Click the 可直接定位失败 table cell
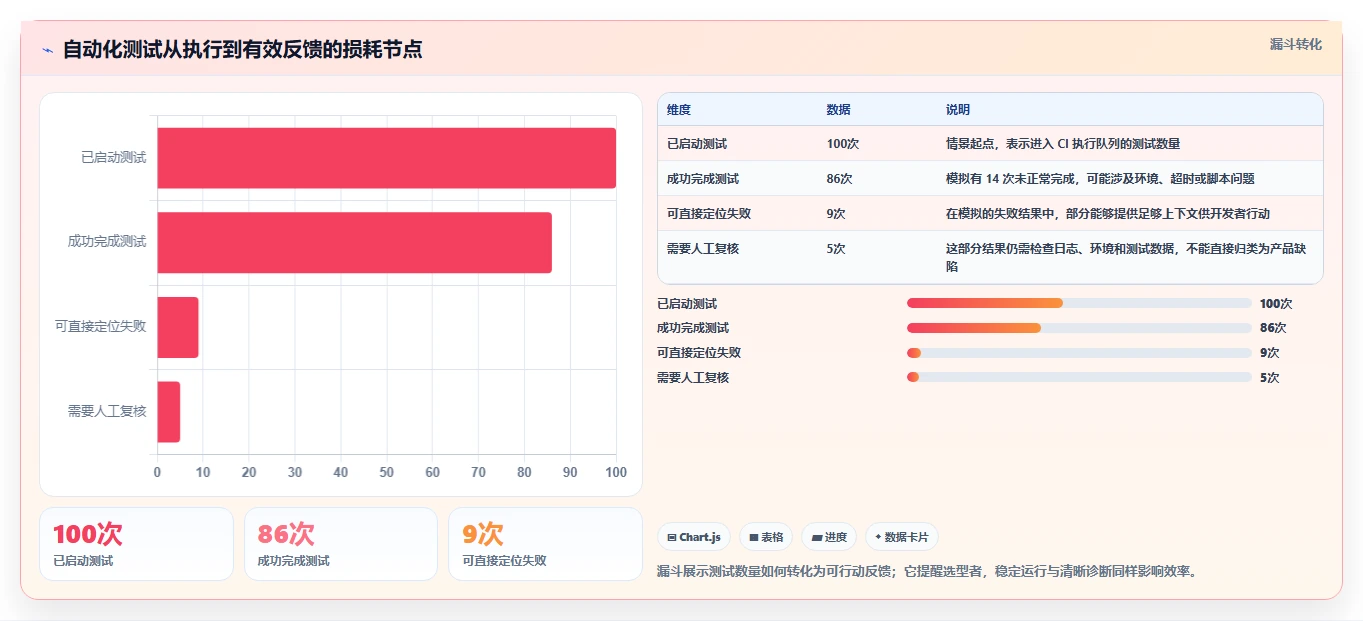 click(709, 213)
